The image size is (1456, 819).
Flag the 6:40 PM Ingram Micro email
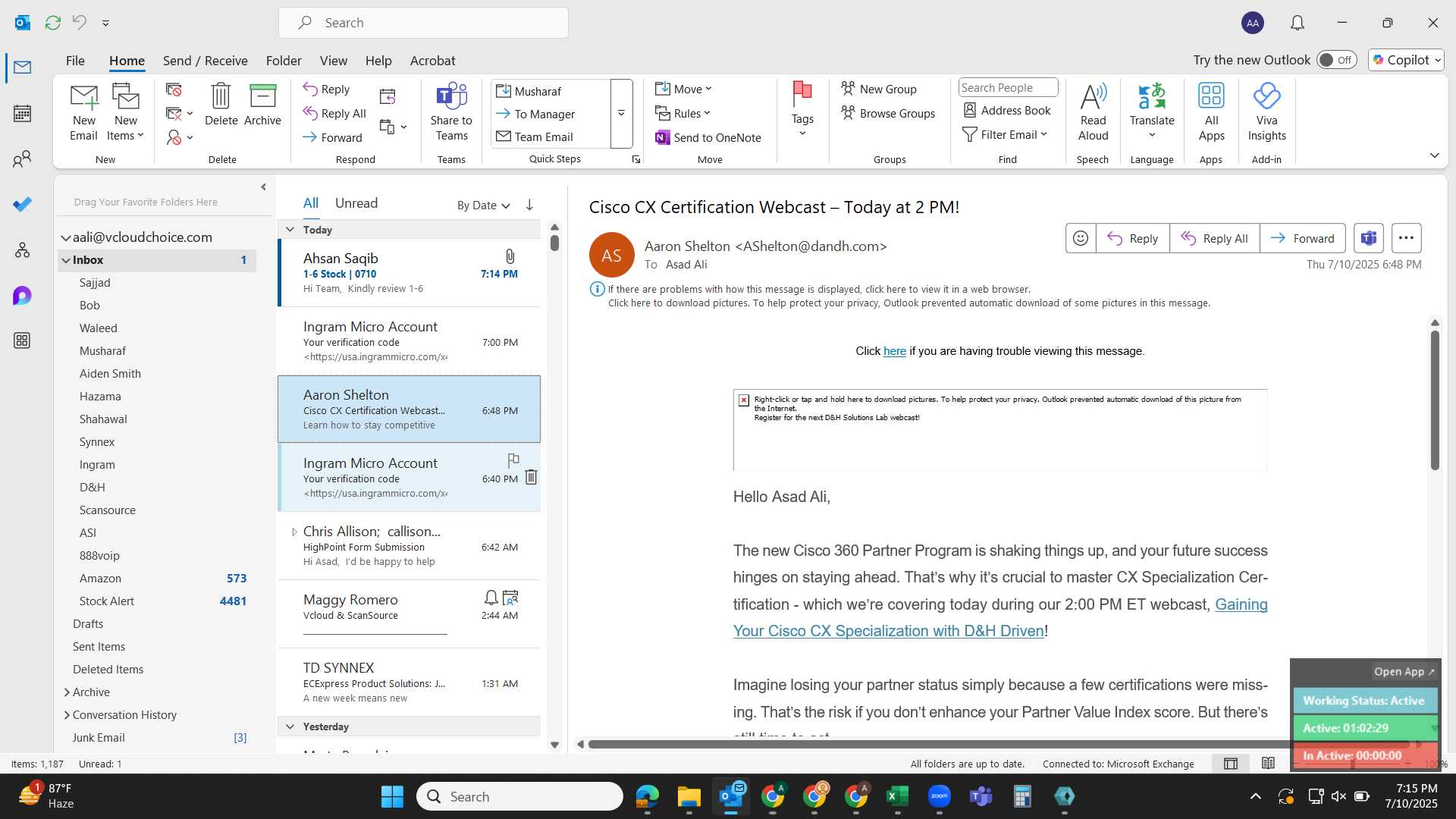[513, 460]
